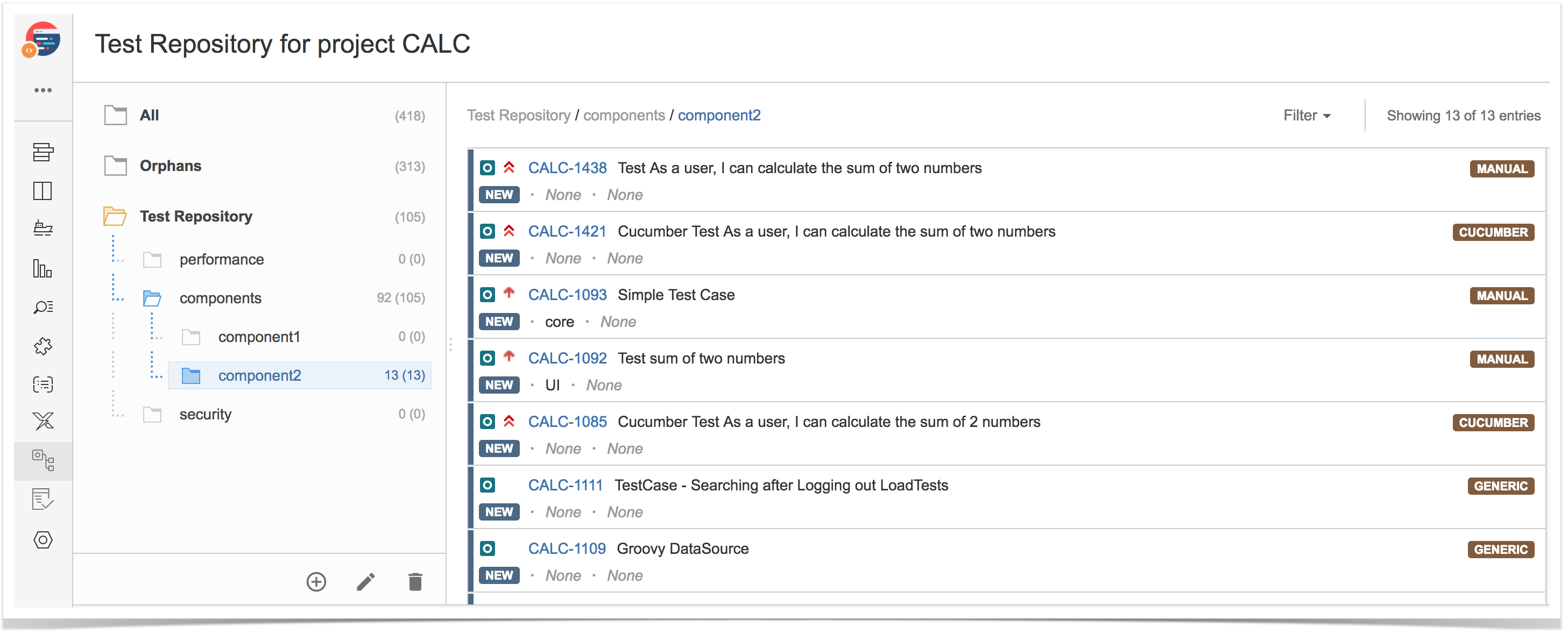1568x634 pixels.
Task: Open the add-ons puzzle piece sidebar icon
Action: click(x=43, y=346)
